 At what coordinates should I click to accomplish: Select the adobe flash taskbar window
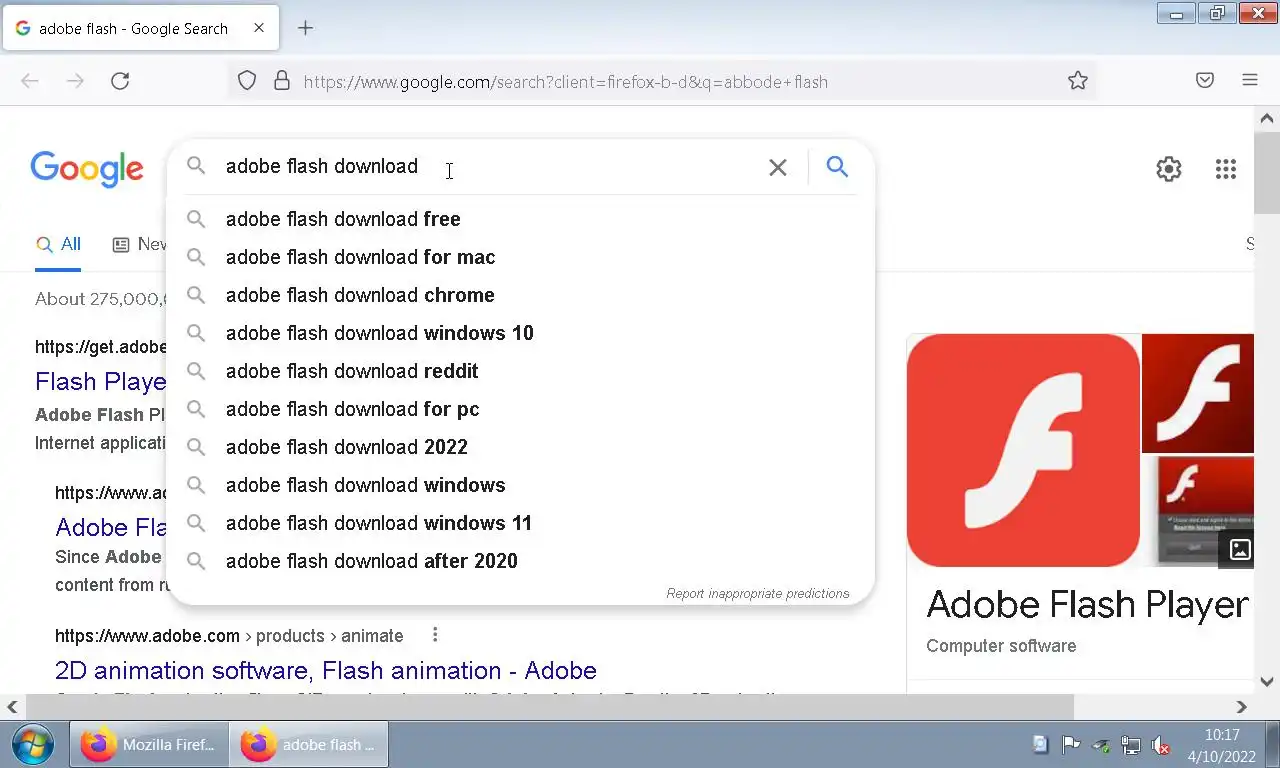point(309,745)
